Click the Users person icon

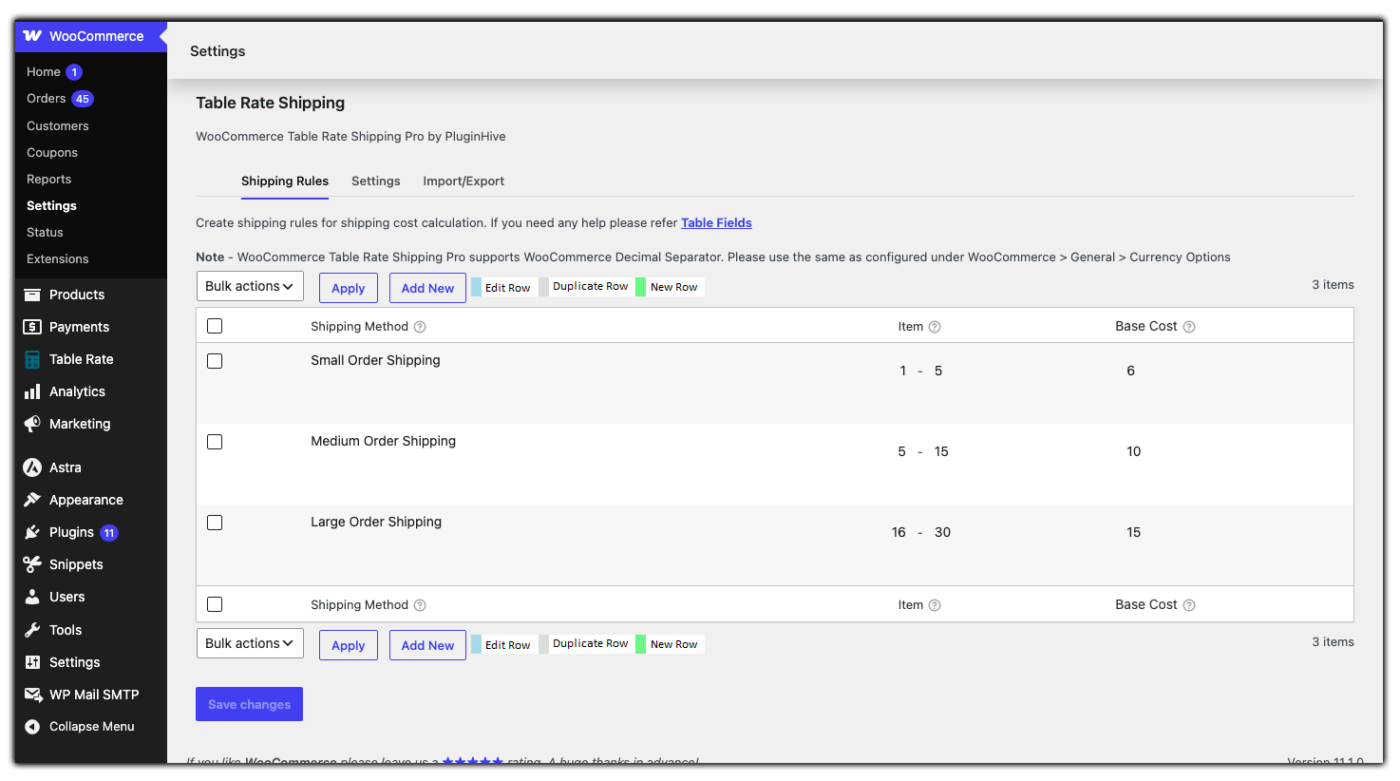click(32, 597)
